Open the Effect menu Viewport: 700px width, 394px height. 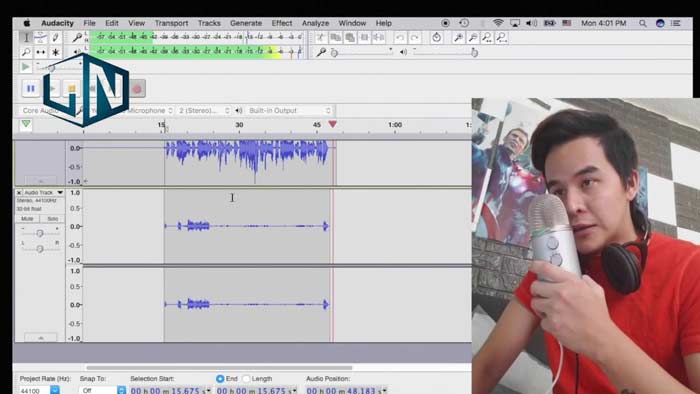point(282,23)
